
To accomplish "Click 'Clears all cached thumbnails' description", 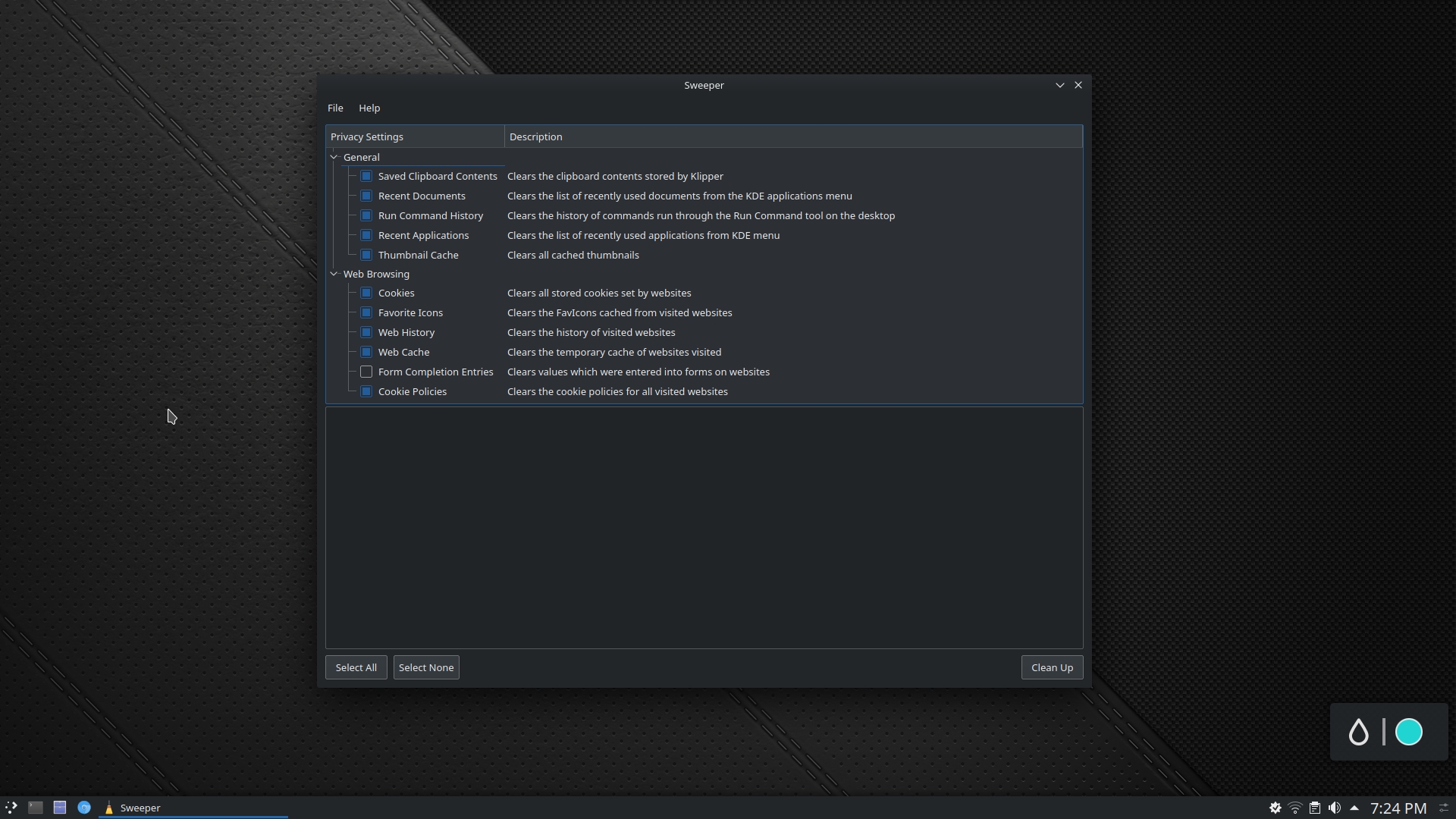I will (573, 255).
